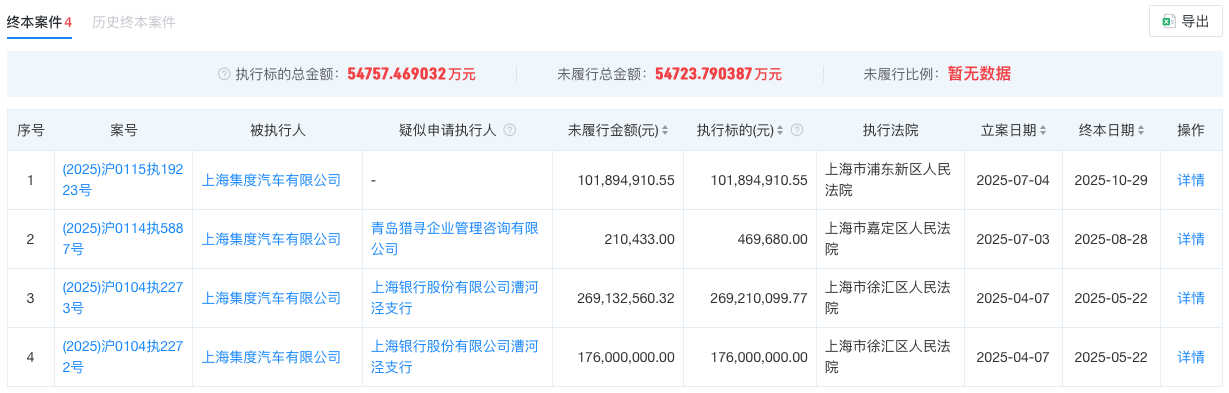Image resolution: width=1229 pixels, height=393 pixels.
Task: Open 详情 for case 沪0114执5887号
Action: click(x=1191, y=239)
